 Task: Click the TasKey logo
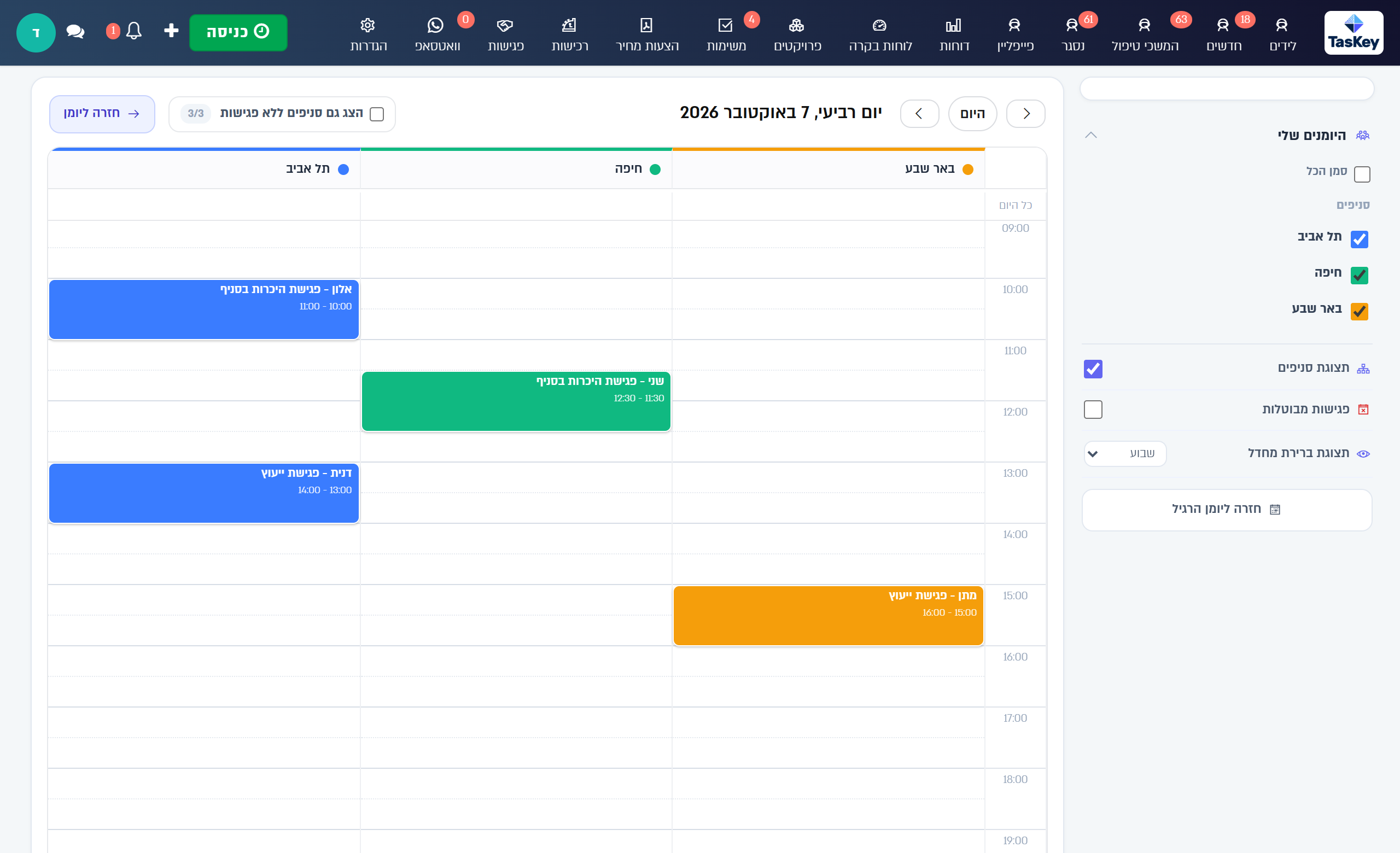[1354, 33]
